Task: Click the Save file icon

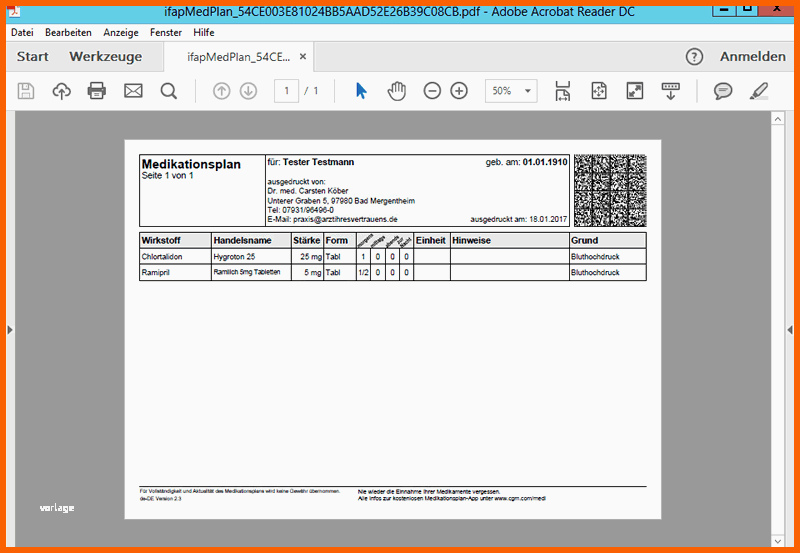Action: pyautogui.click(x=26, y=91)
